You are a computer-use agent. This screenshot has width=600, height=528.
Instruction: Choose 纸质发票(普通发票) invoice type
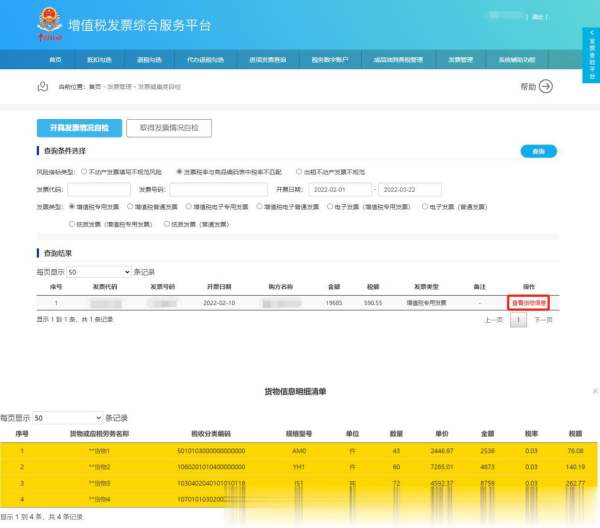(x=165, y=224)
